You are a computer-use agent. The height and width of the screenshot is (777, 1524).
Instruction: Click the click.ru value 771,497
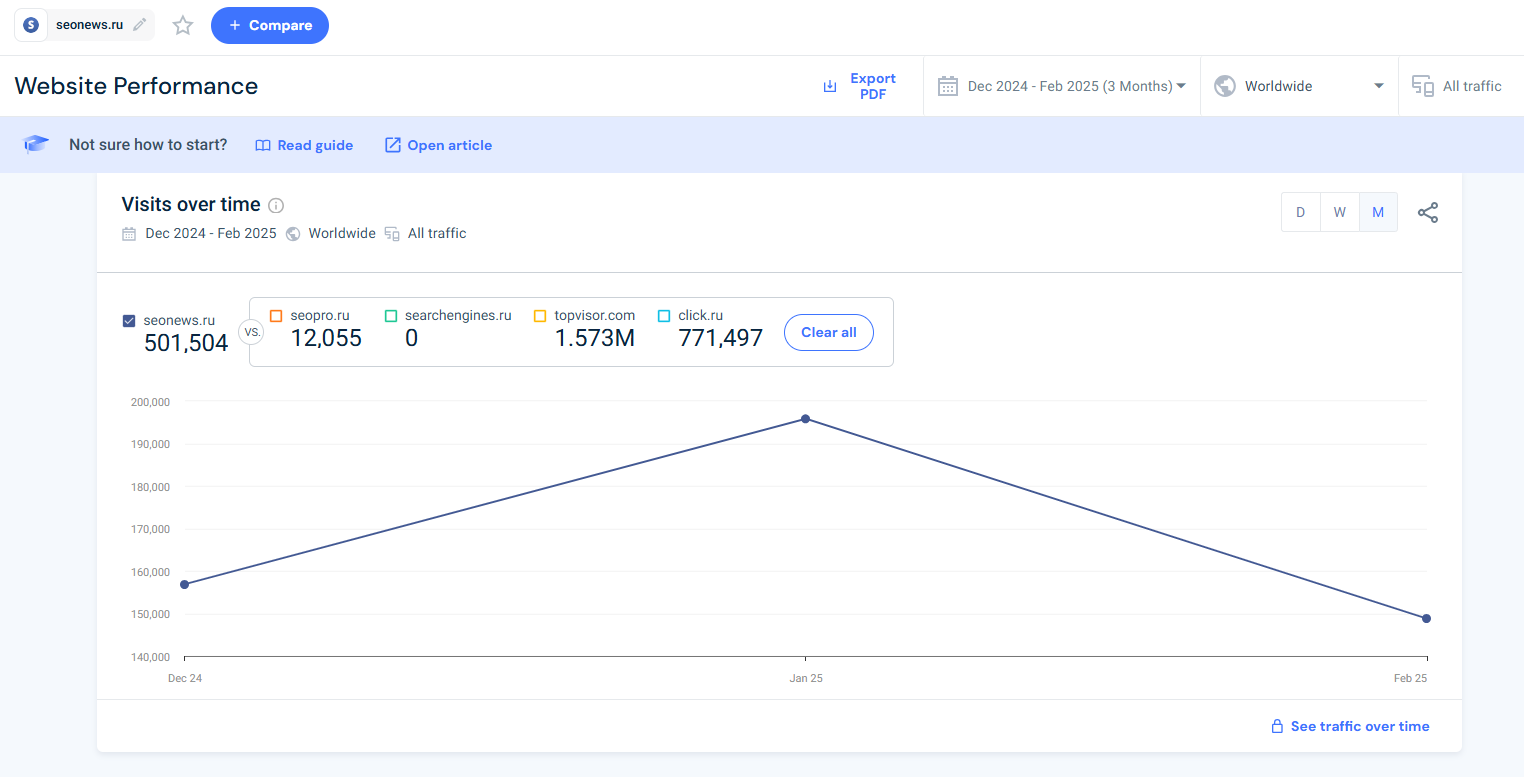pyautogui.click(x=721, y=338)
